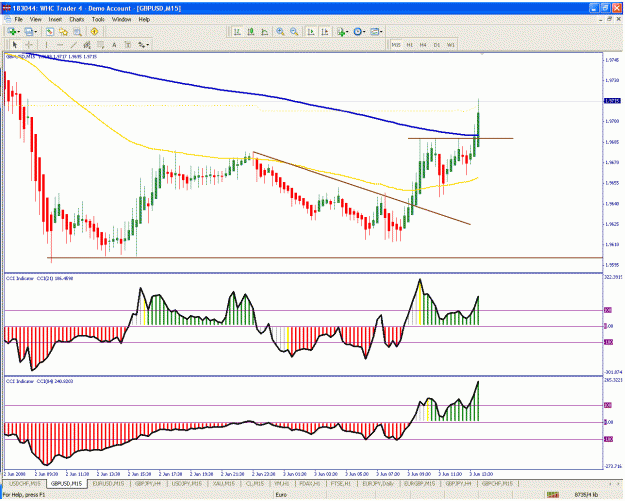Open the Tools menu
The image size is (625, 501).
(98, 19)
